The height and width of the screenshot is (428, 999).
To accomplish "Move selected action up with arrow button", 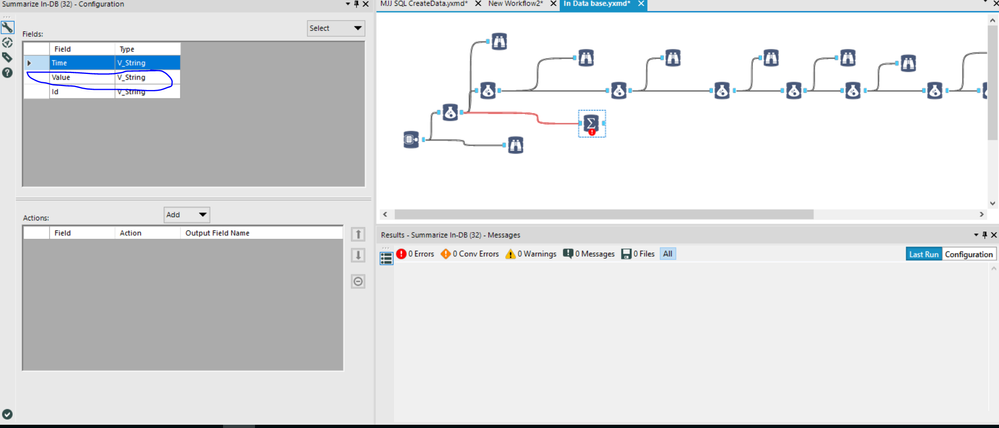I will point(358,234).
